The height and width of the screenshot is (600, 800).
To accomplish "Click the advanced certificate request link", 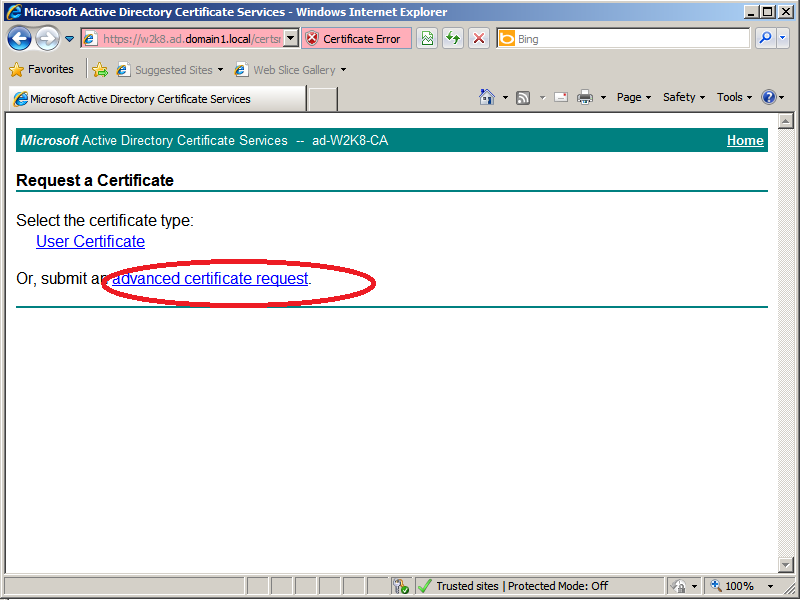I will [210, 279].
